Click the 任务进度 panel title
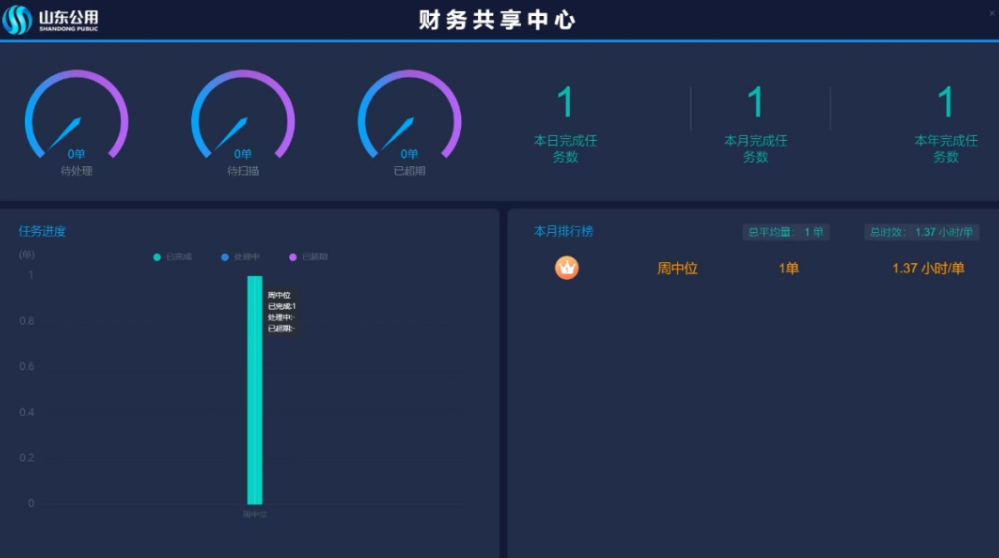 [x=42, y=231]
